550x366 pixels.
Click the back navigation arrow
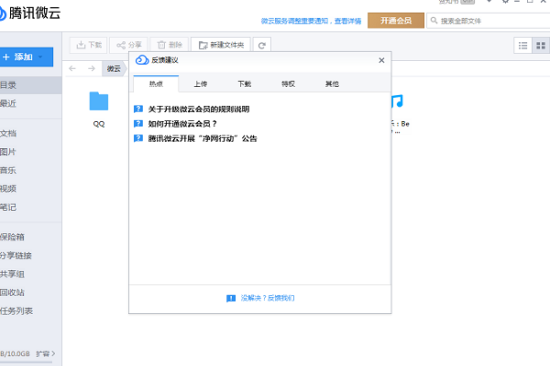click(x=73, y=68)
